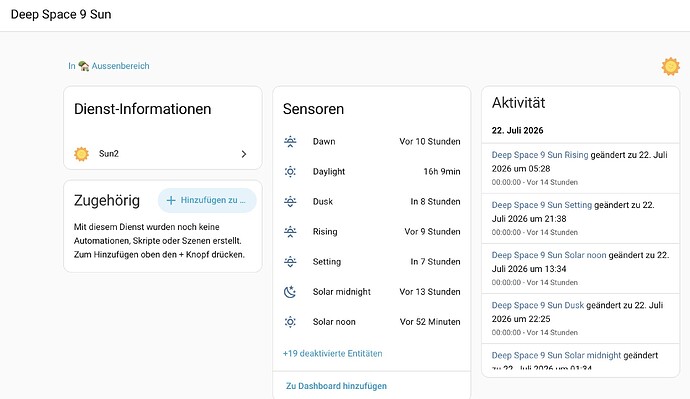
Task: Click the Aktivität panel heading
Action: 518,102
